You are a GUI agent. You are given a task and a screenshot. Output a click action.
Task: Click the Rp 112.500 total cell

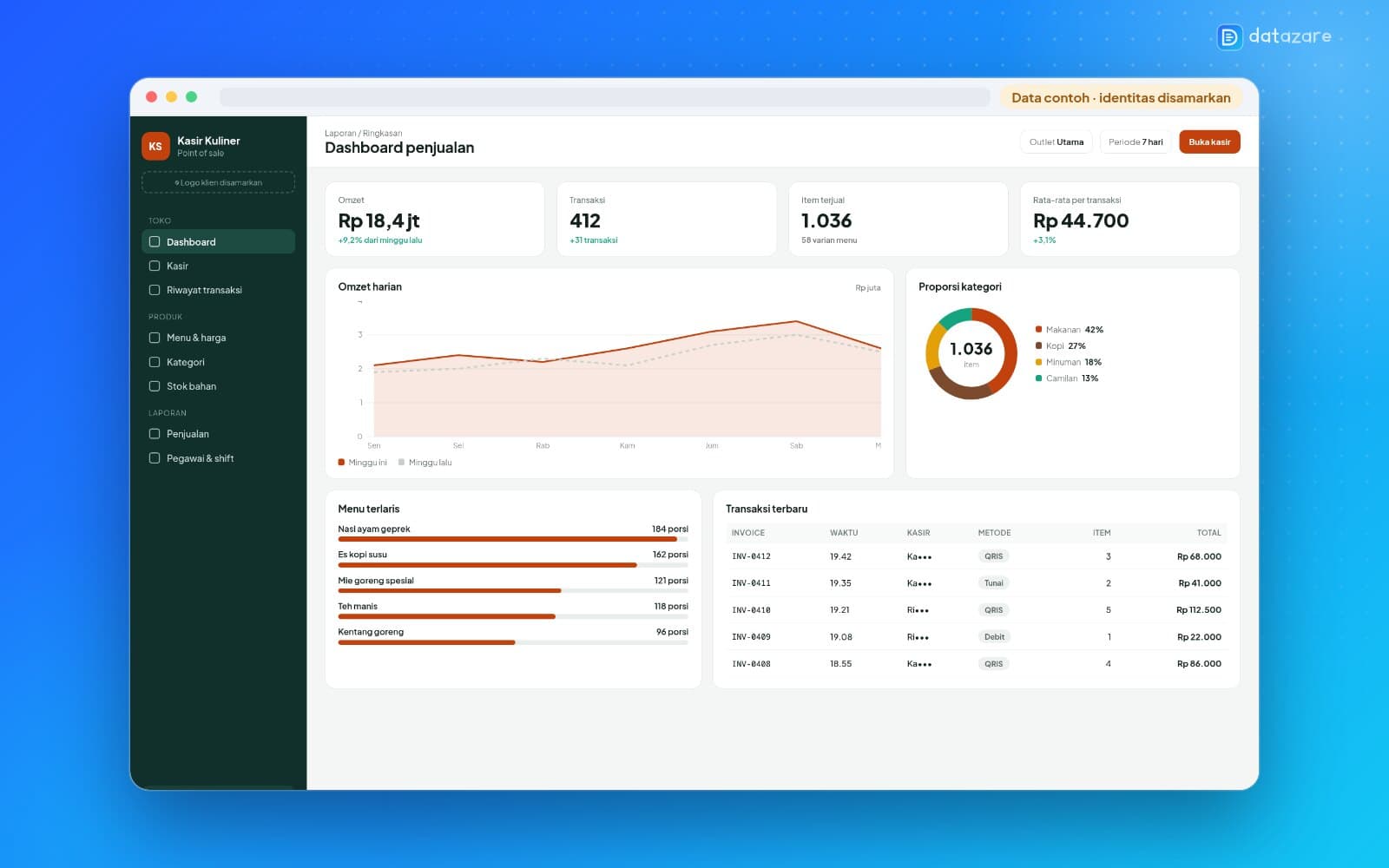pyautogui.click(x=1198, y=610)
